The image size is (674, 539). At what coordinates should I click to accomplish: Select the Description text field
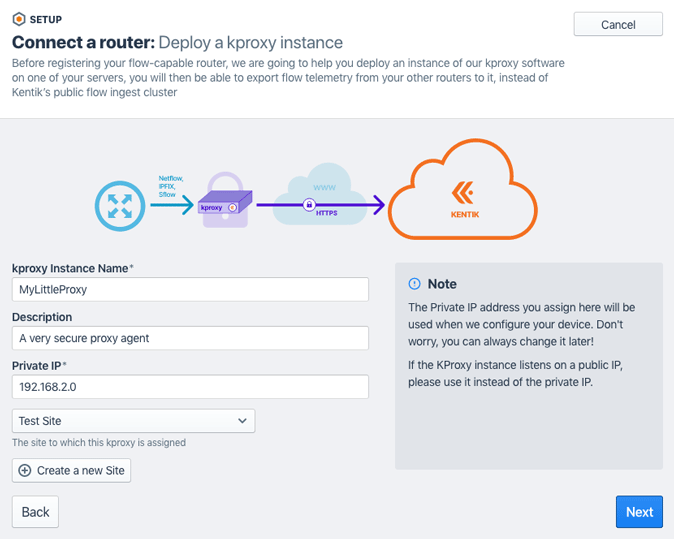(x=190, y=338)
